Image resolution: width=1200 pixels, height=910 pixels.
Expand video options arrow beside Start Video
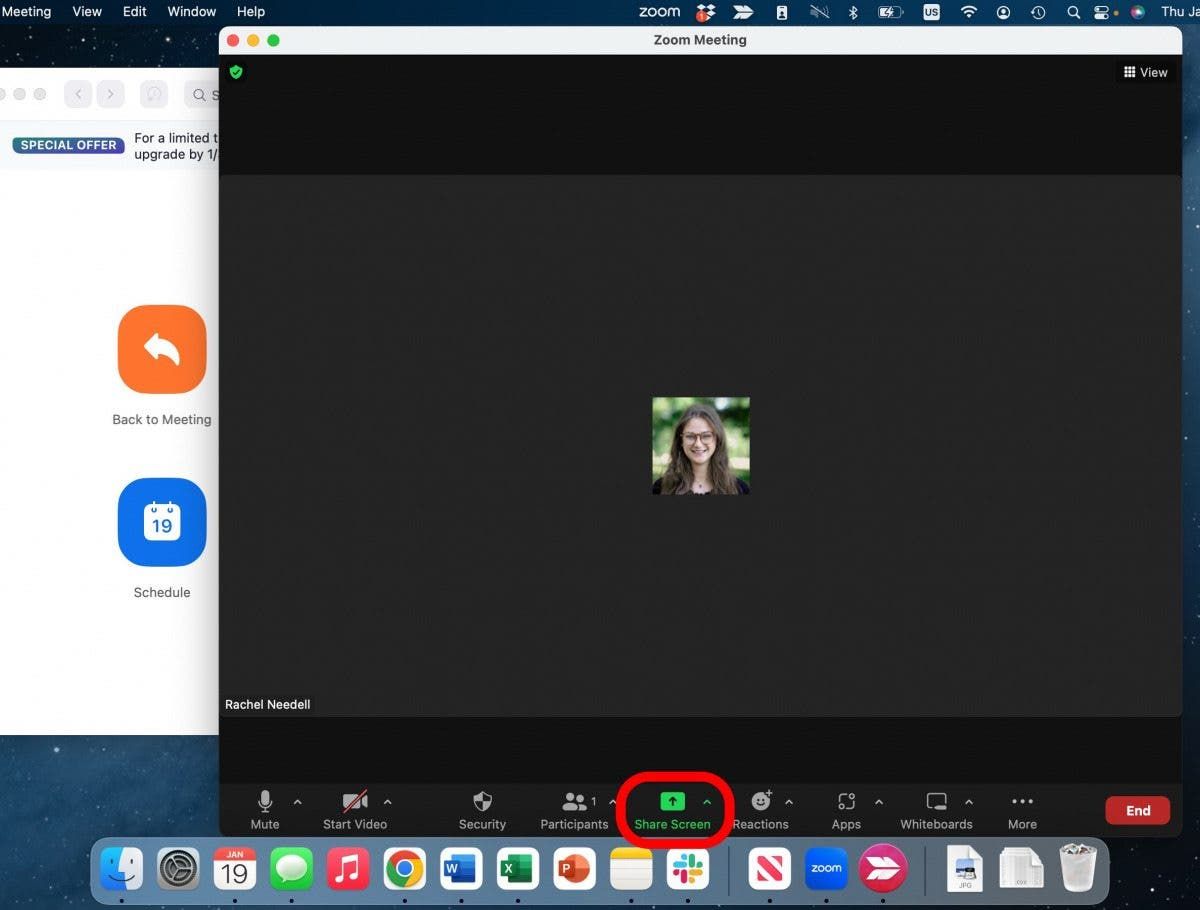click(x=388, y=802)
